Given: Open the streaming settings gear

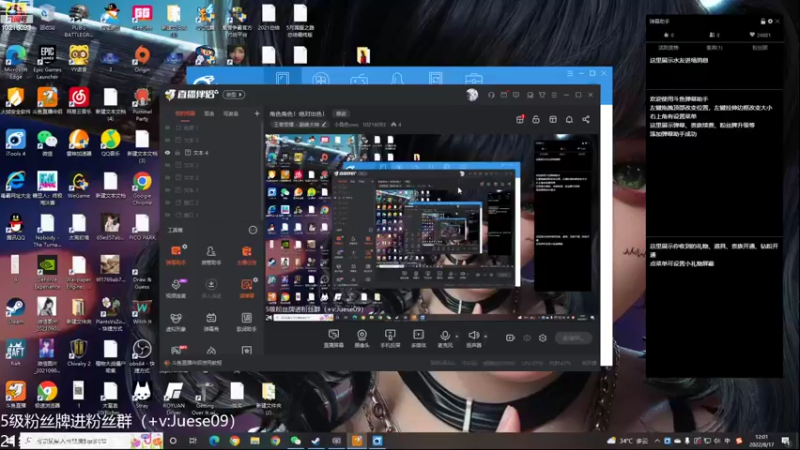Looking at the screenshot, I should [543, 338].
